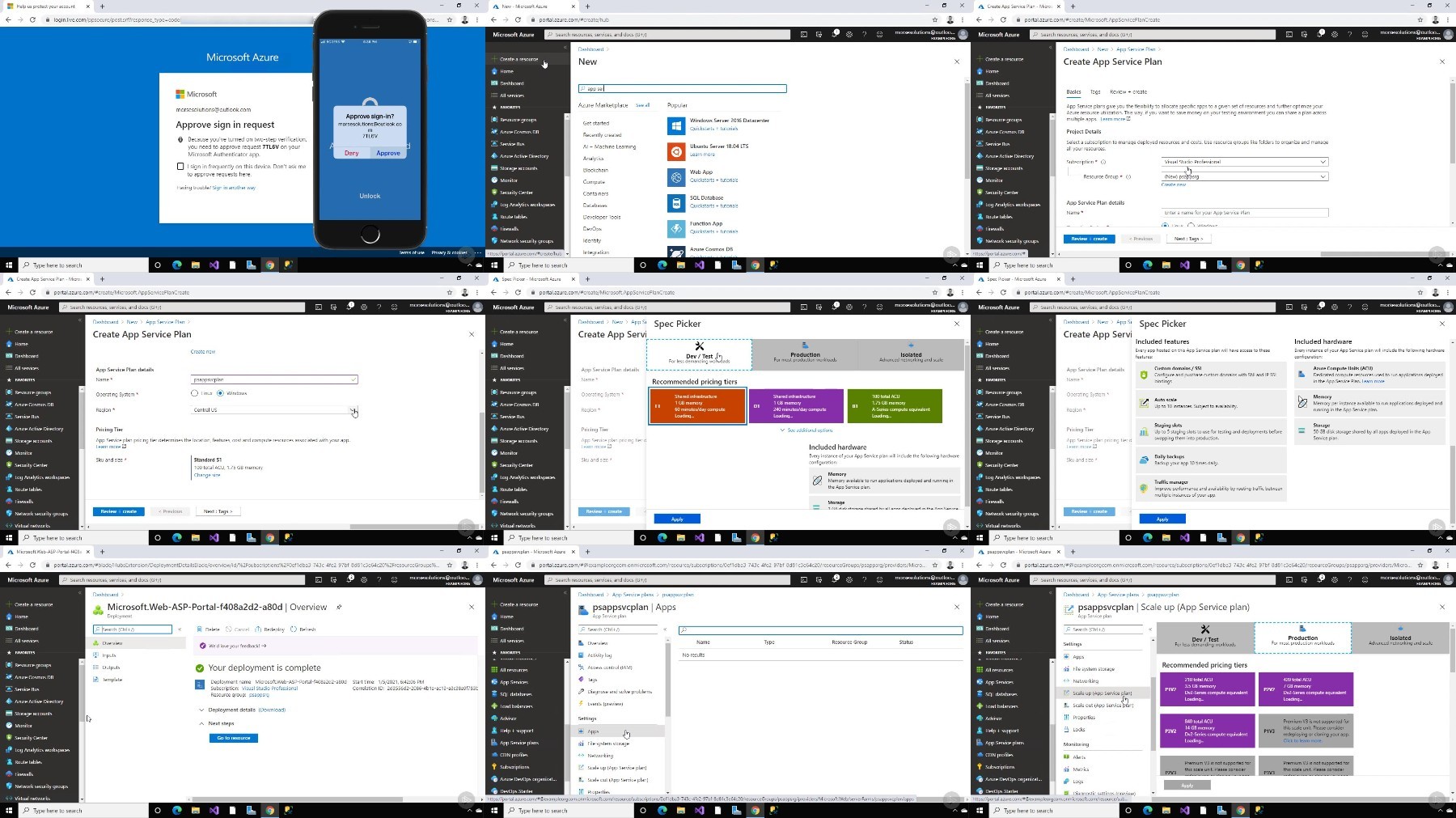Select the Dev / Test tab in Spec Picker
The width and height of the screenshot is (1456, 818).
pyautogui.click(x=700, y=354)
